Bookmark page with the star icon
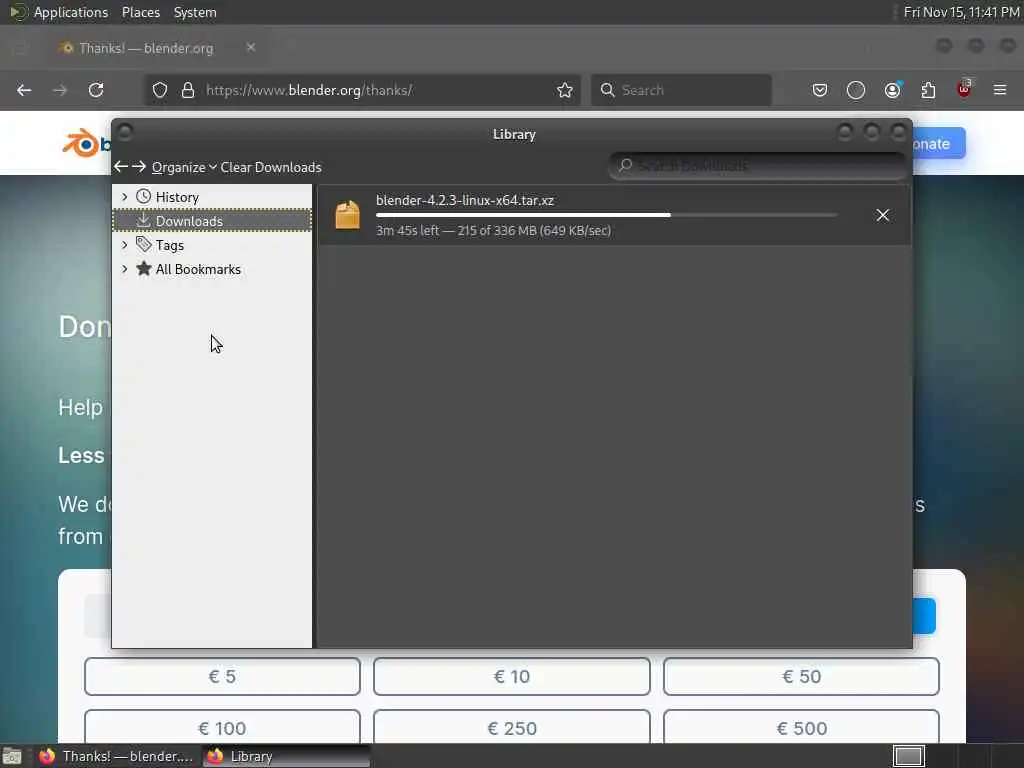This screenshot has width=1024, height=768. click(565, 90)
